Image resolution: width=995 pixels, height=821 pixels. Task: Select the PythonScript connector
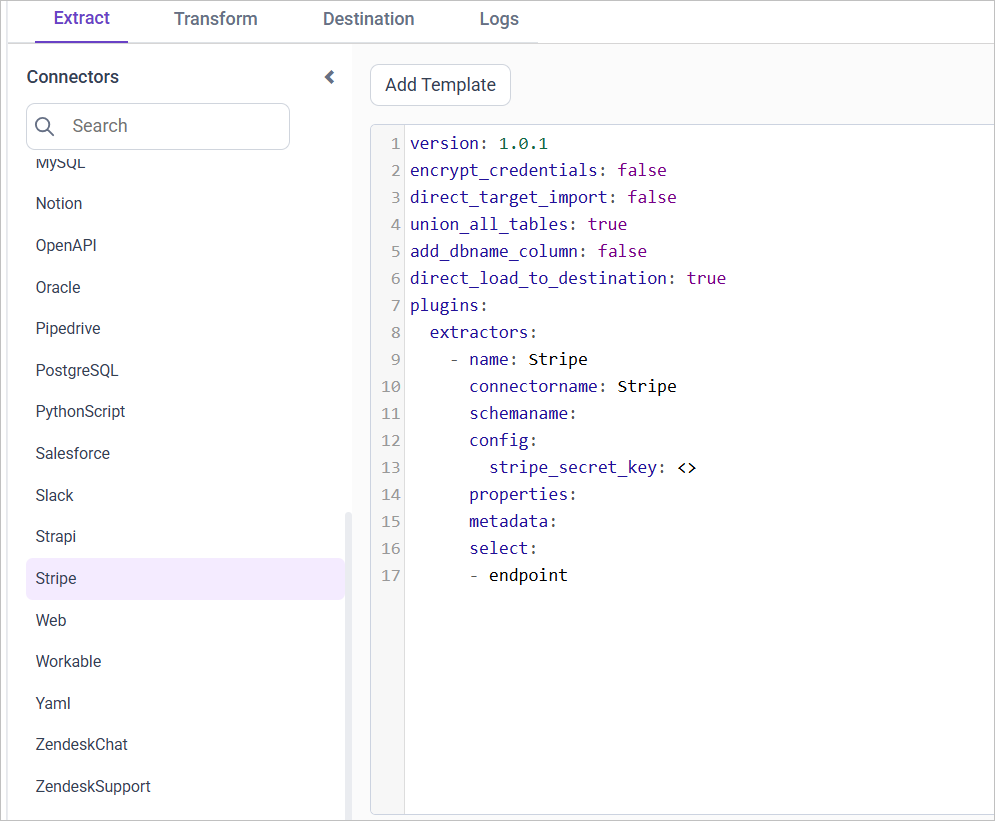click(x=80, y=411)
